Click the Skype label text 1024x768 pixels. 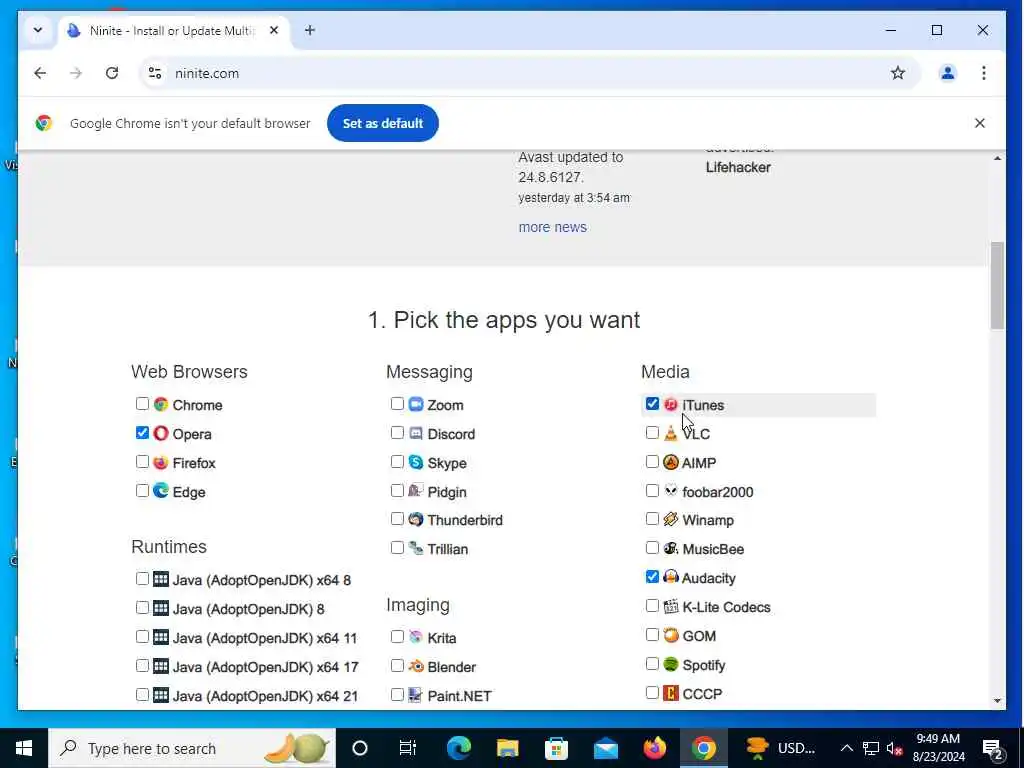click(x=447, y=463)
